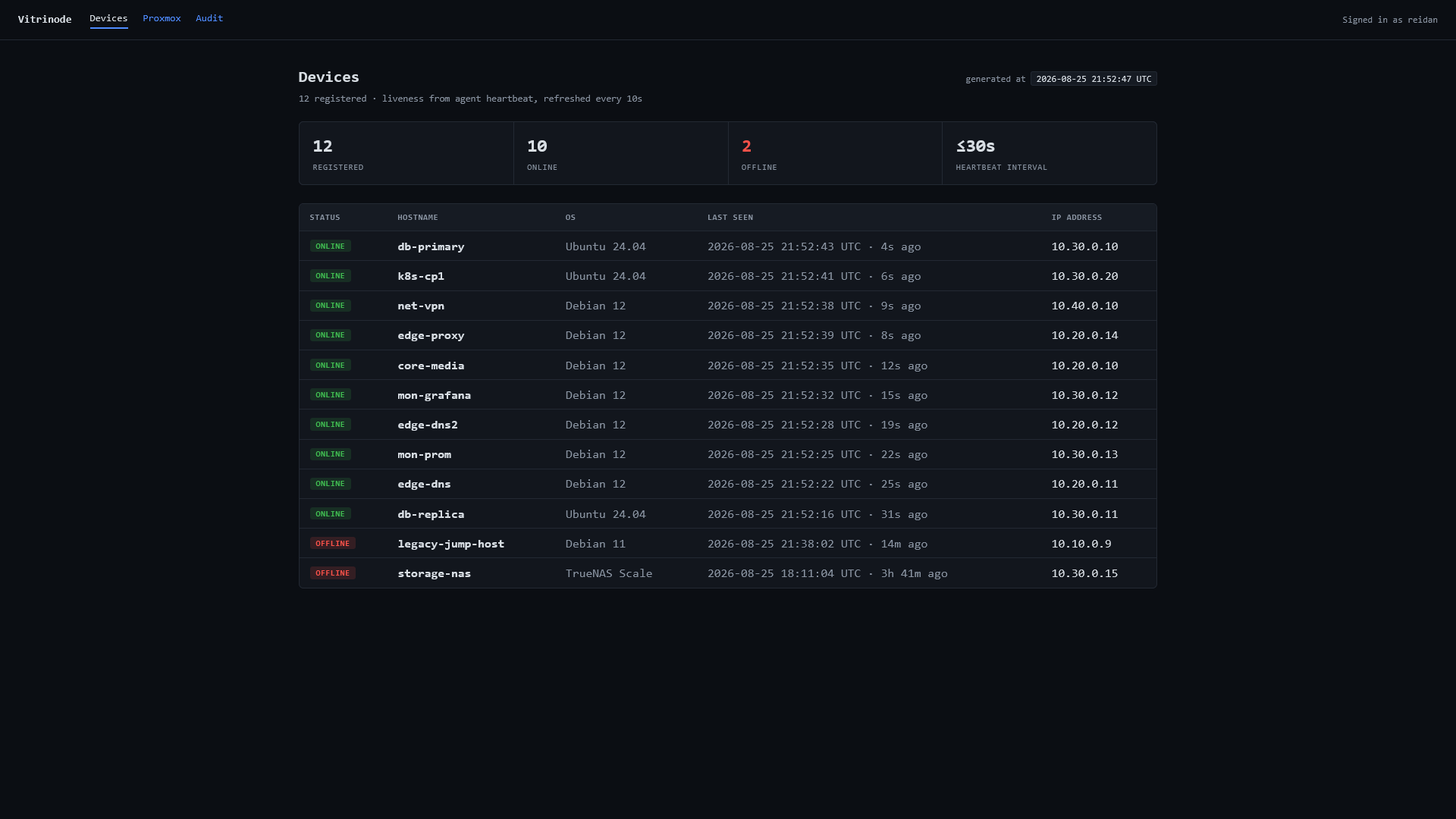The height and width of the screenshot is (819, 1456).
Task: Select hostname edge-dns2
Action: 428,425
